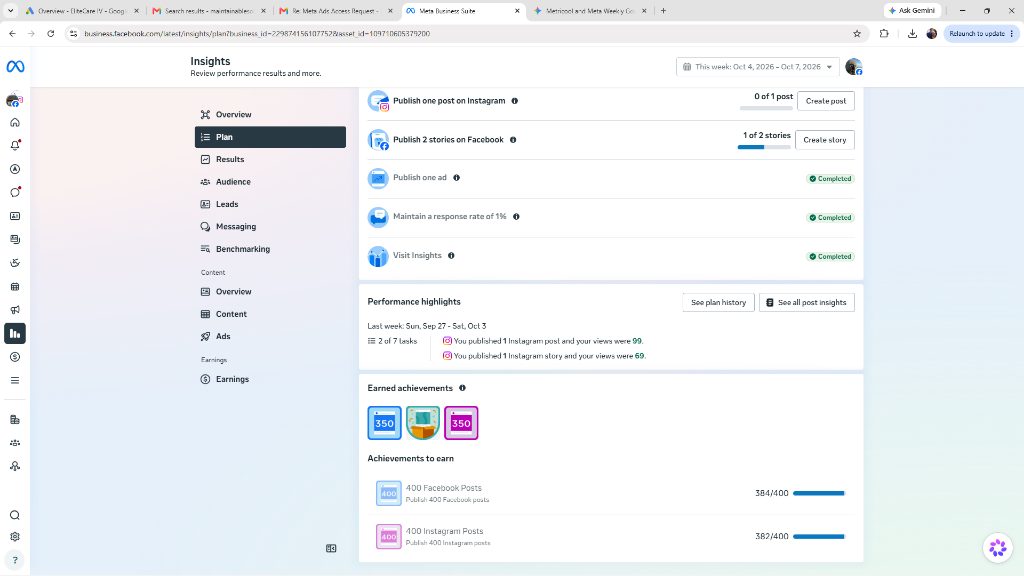Click info icon beside Publish 2 stories on Facebook
This screenshot has width=1024, height=576.
[x=513, y=140]
